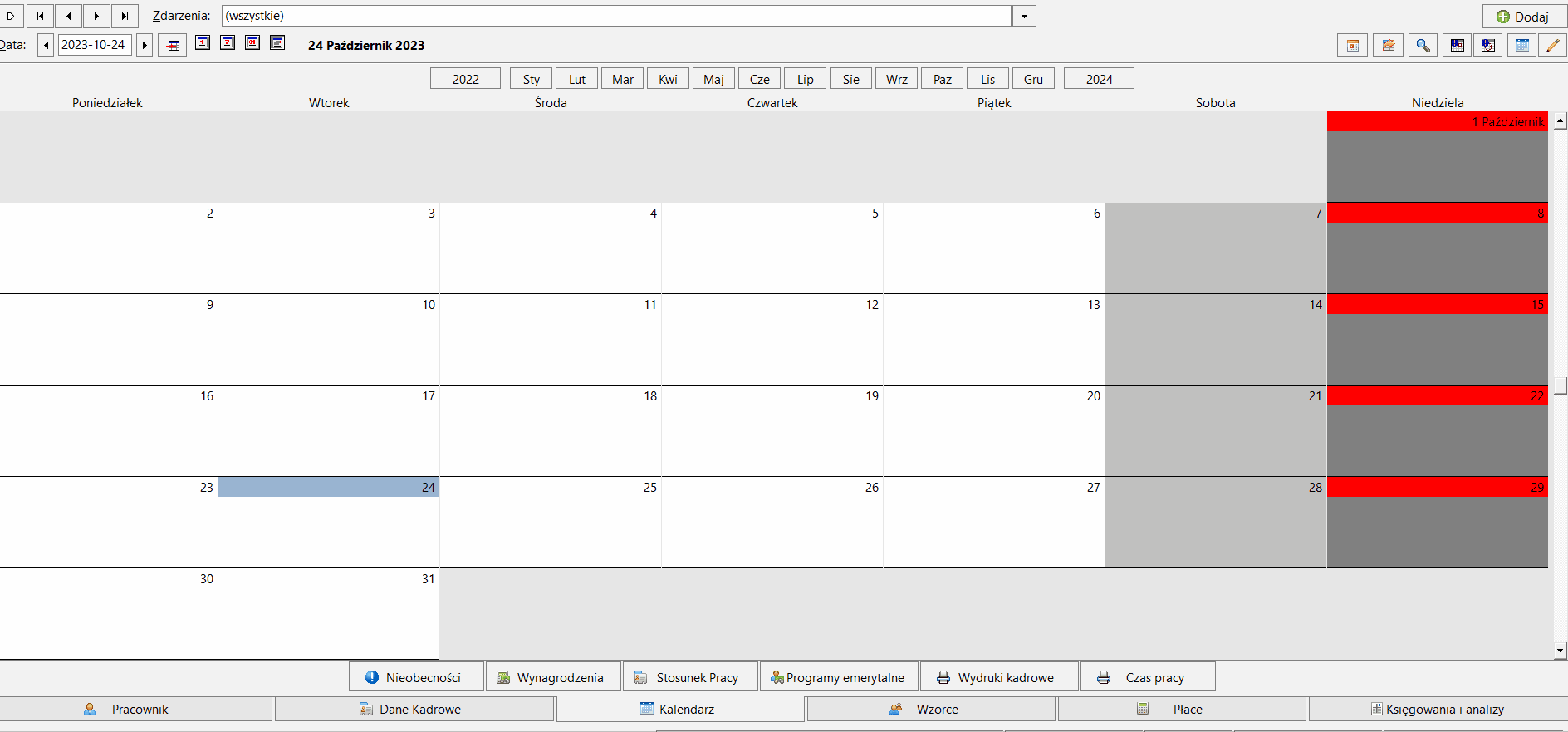Viewport: 1568px width, 732px height.
Task: Select Sunday 29 in the calendar
Action: pyautogui.click(x=1438, y=522)
